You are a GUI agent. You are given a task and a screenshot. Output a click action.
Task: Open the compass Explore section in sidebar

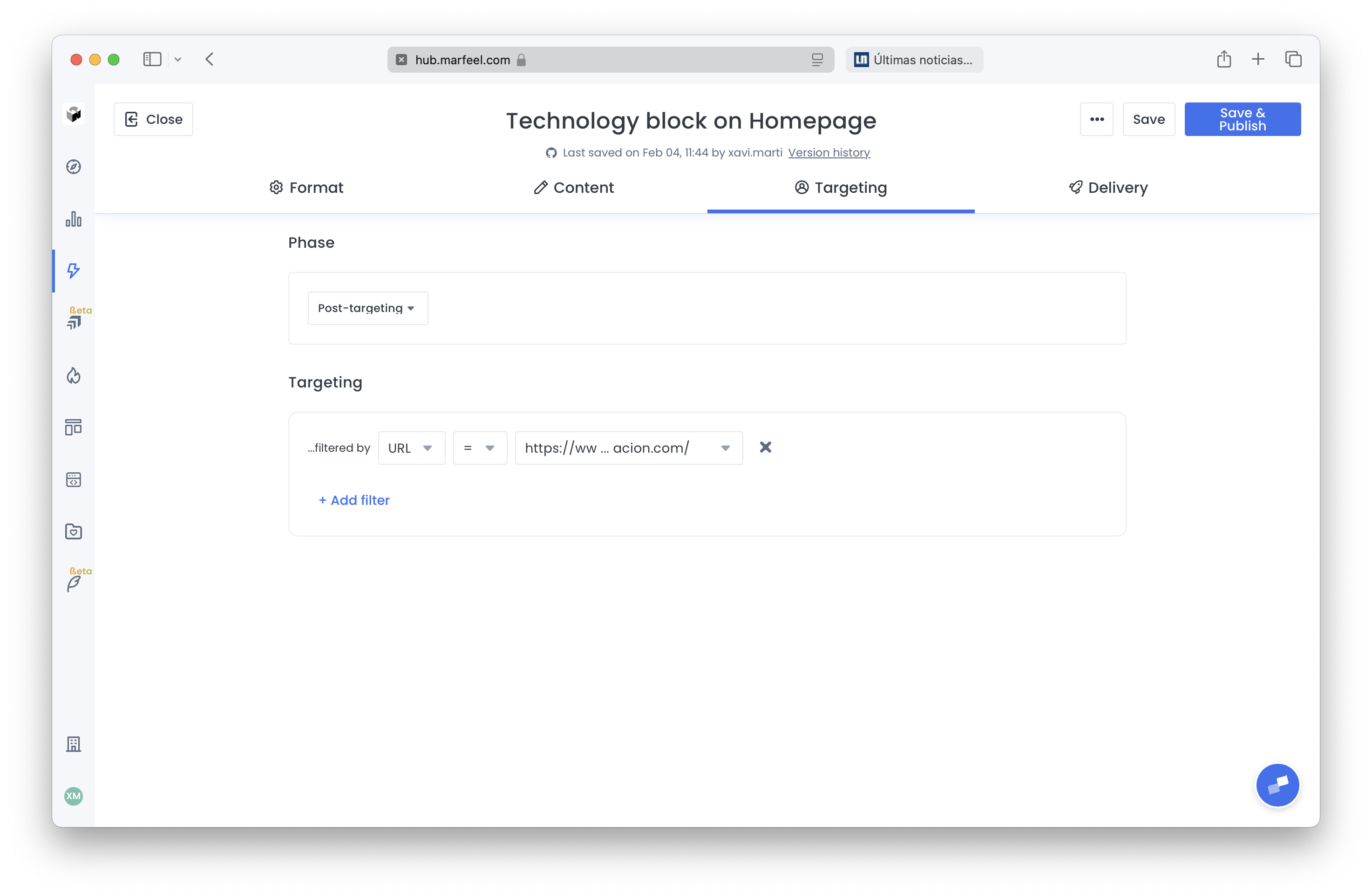pyautogui.click(x=73, y=167)
